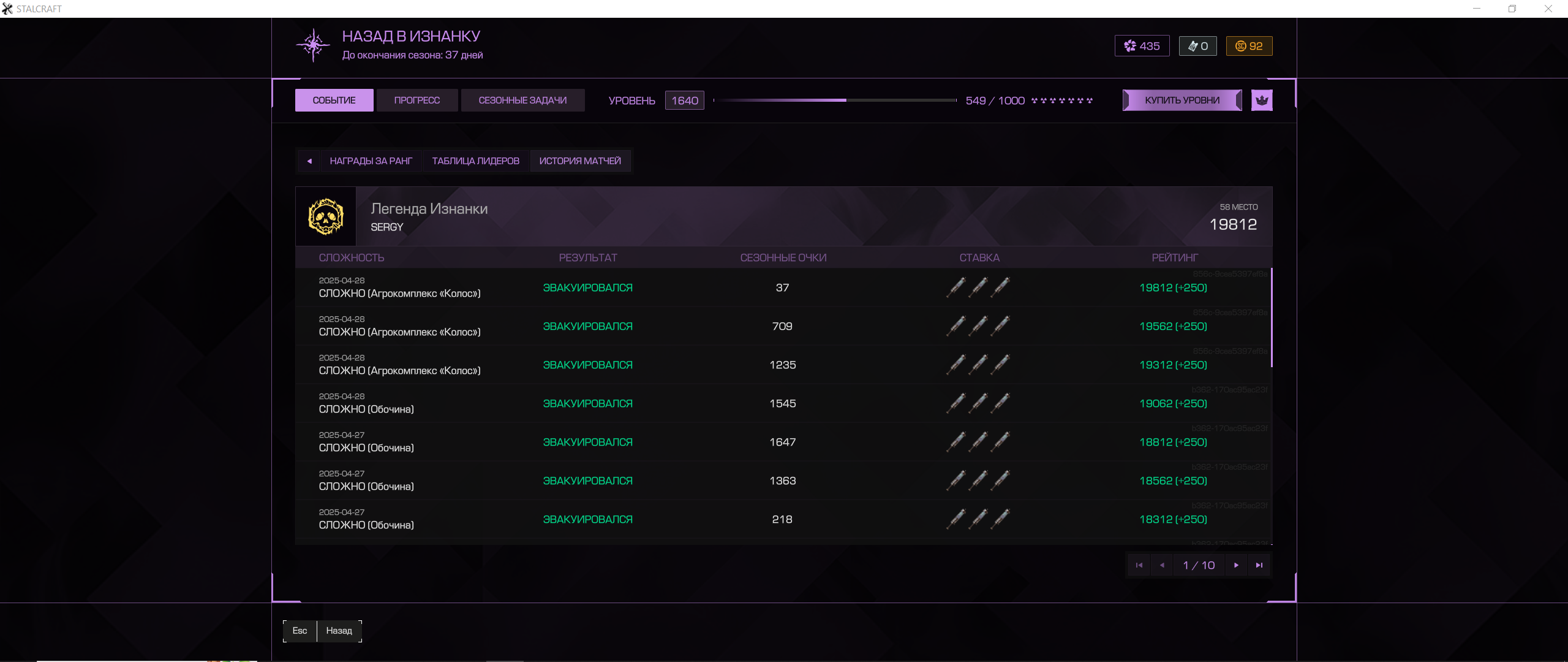The height and width of the screenshot is (662, 1568).
Task: Open the СЕЗОННЫЕ ЗАДАЧИ tab
Action: pos(522,100)
